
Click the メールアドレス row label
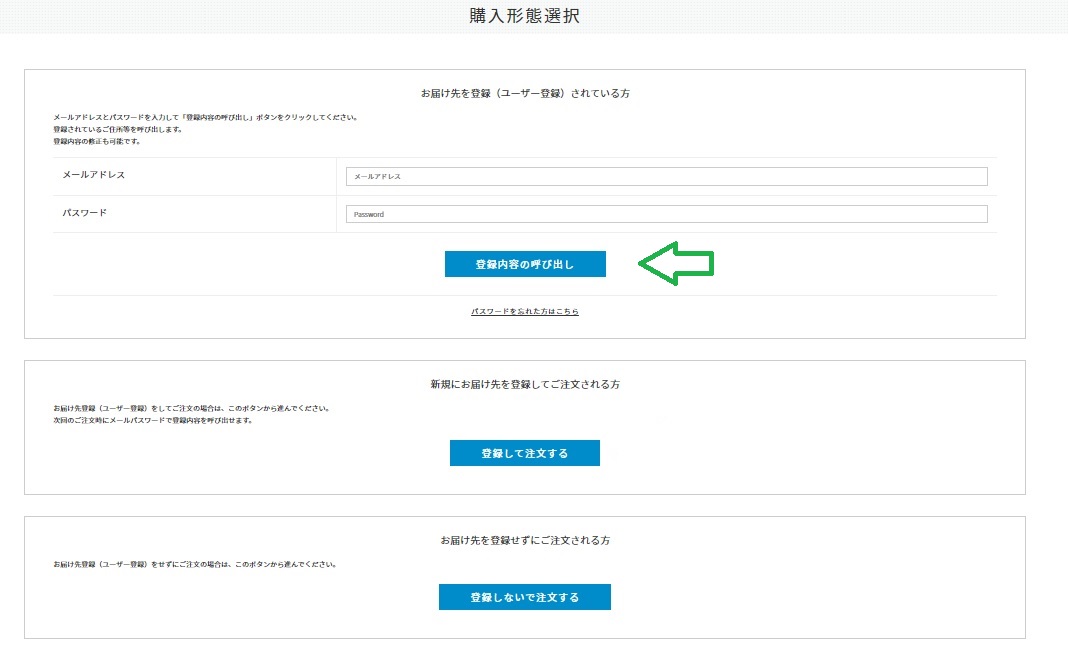point(94,175)
